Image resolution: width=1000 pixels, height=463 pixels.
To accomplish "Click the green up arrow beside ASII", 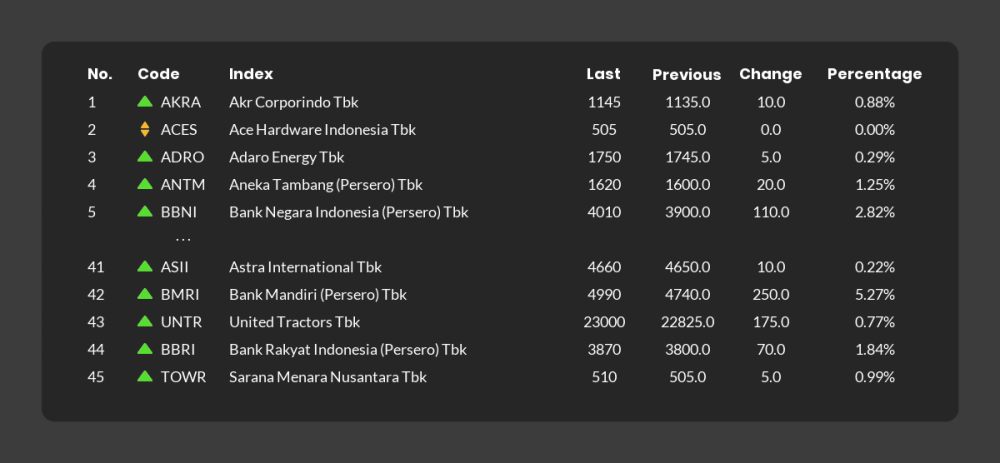I will (x=145, y=266).
